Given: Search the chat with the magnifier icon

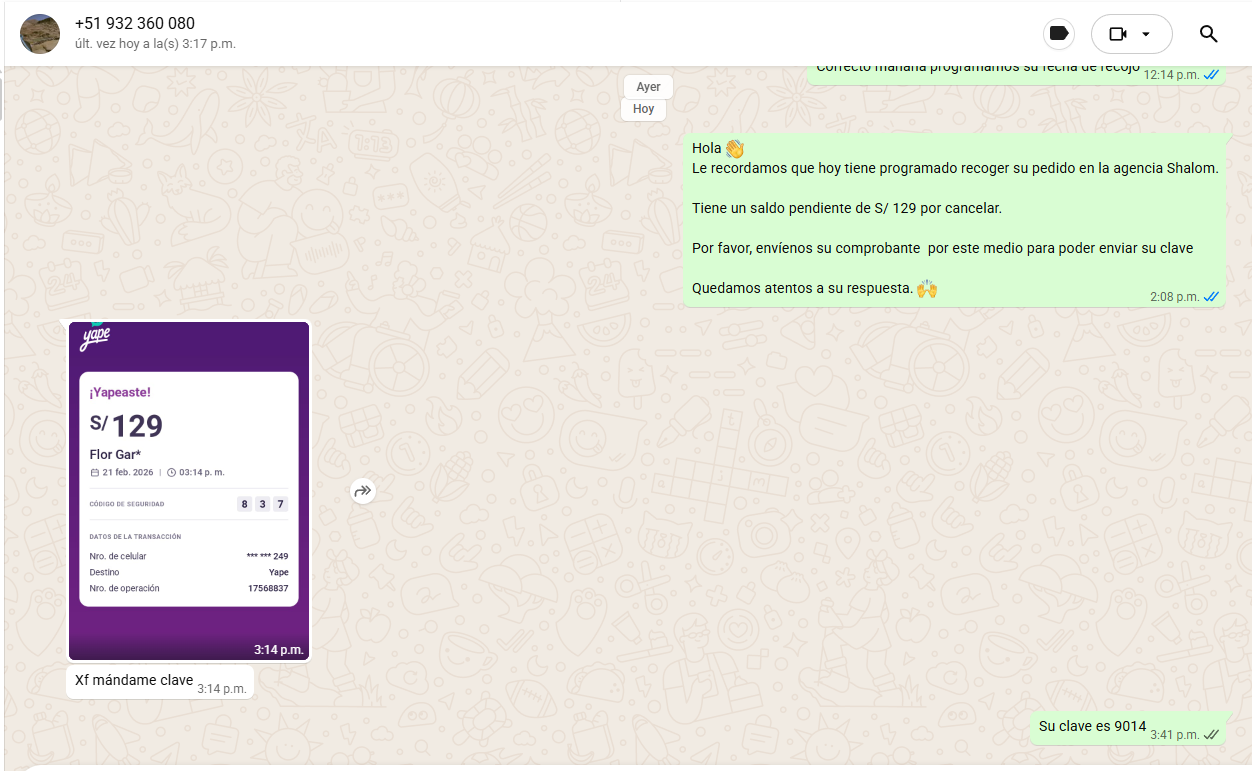Looking at the screenshot, I should pyautogui.click(x=1208, y=34).
